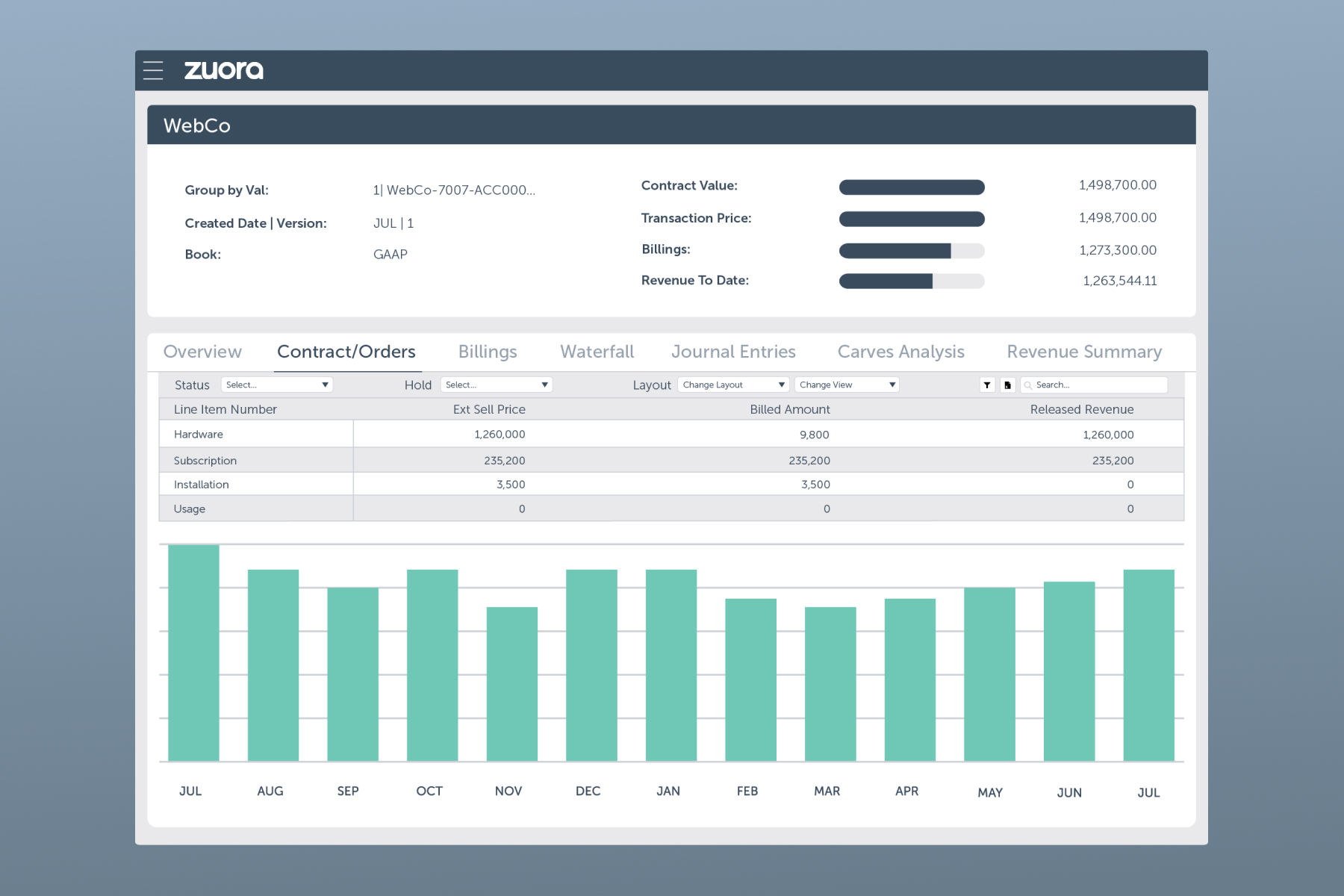The image size is (1344, 896).
Task: Click the magnifier icon in search box
Action: click(x=1028, y=385)
